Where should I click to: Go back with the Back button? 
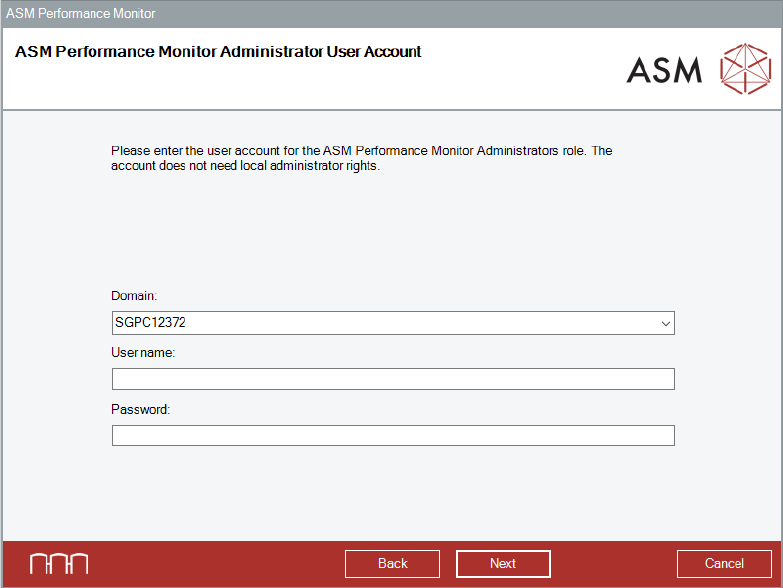tap(392, 564)
